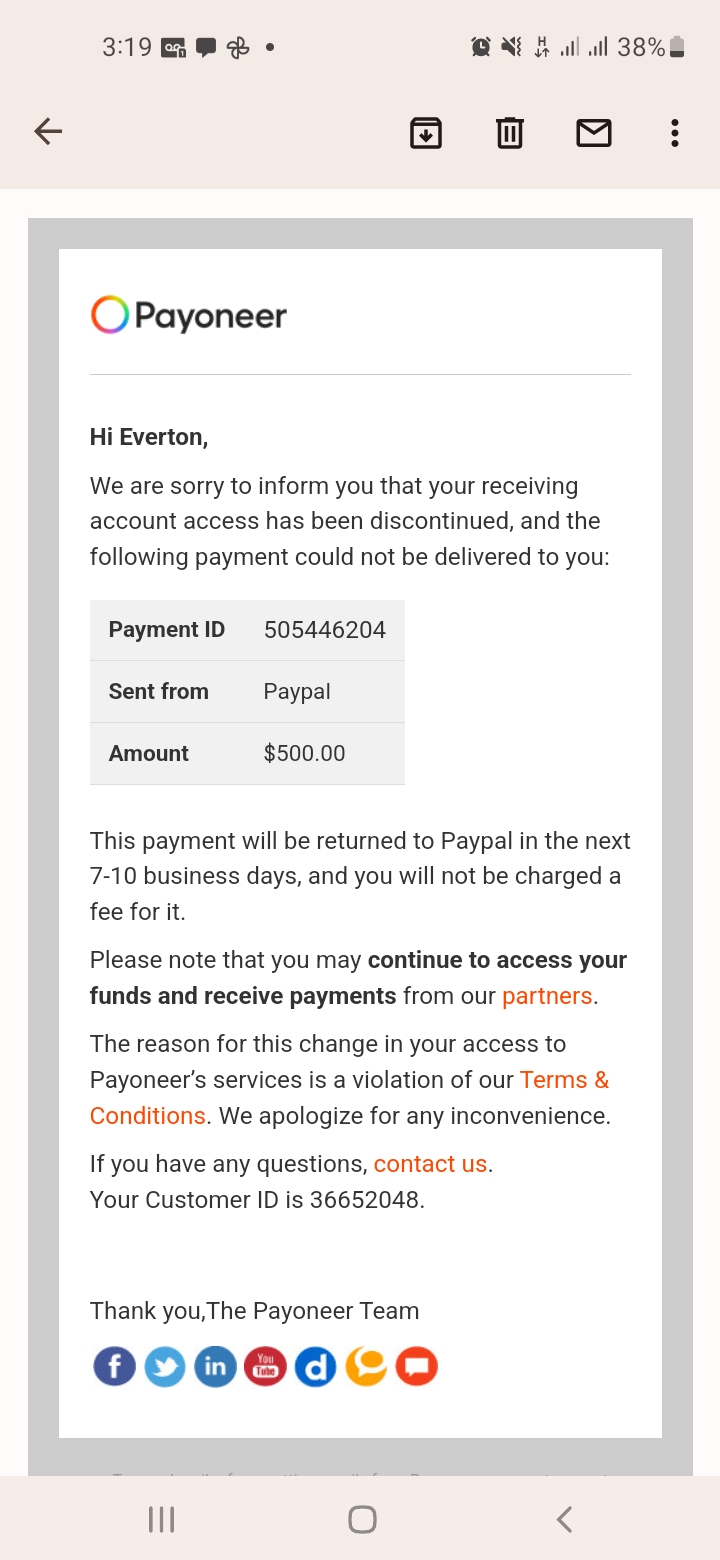Screen dimensions: 720x1560
Task: Click the orange chat-bubble community icon
Action: (x=366, y=1366)
